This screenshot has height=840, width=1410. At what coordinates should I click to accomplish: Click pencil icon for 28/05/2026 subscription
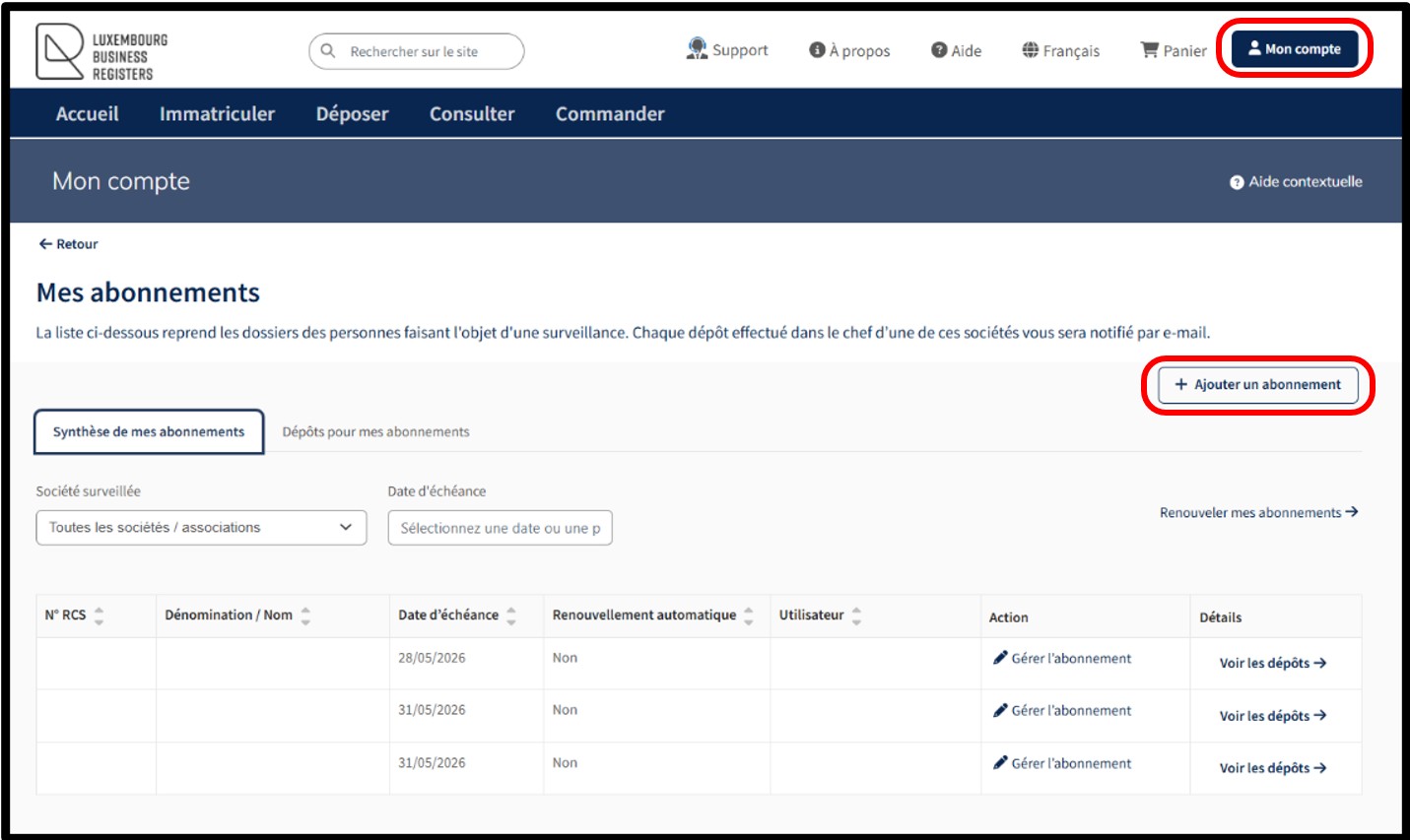[1000, 658]
